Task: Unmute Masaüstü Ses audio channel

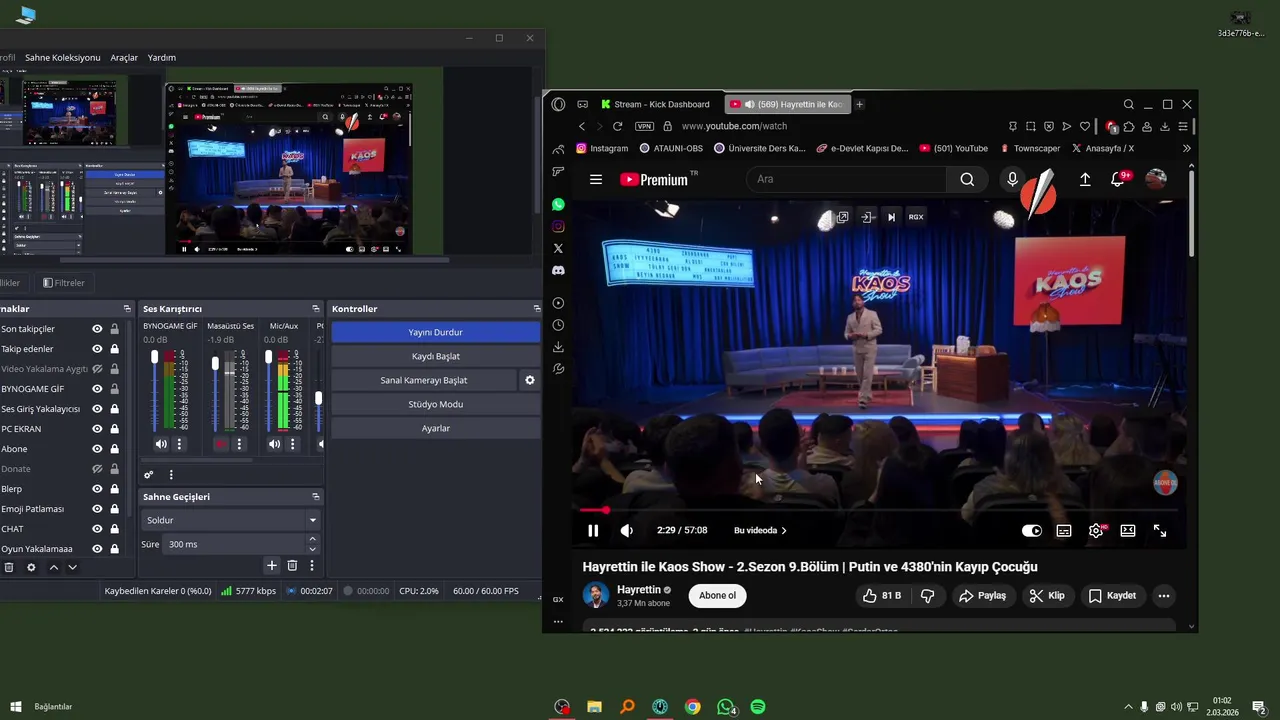Action: pyautogui.click(x=221, y=444)
